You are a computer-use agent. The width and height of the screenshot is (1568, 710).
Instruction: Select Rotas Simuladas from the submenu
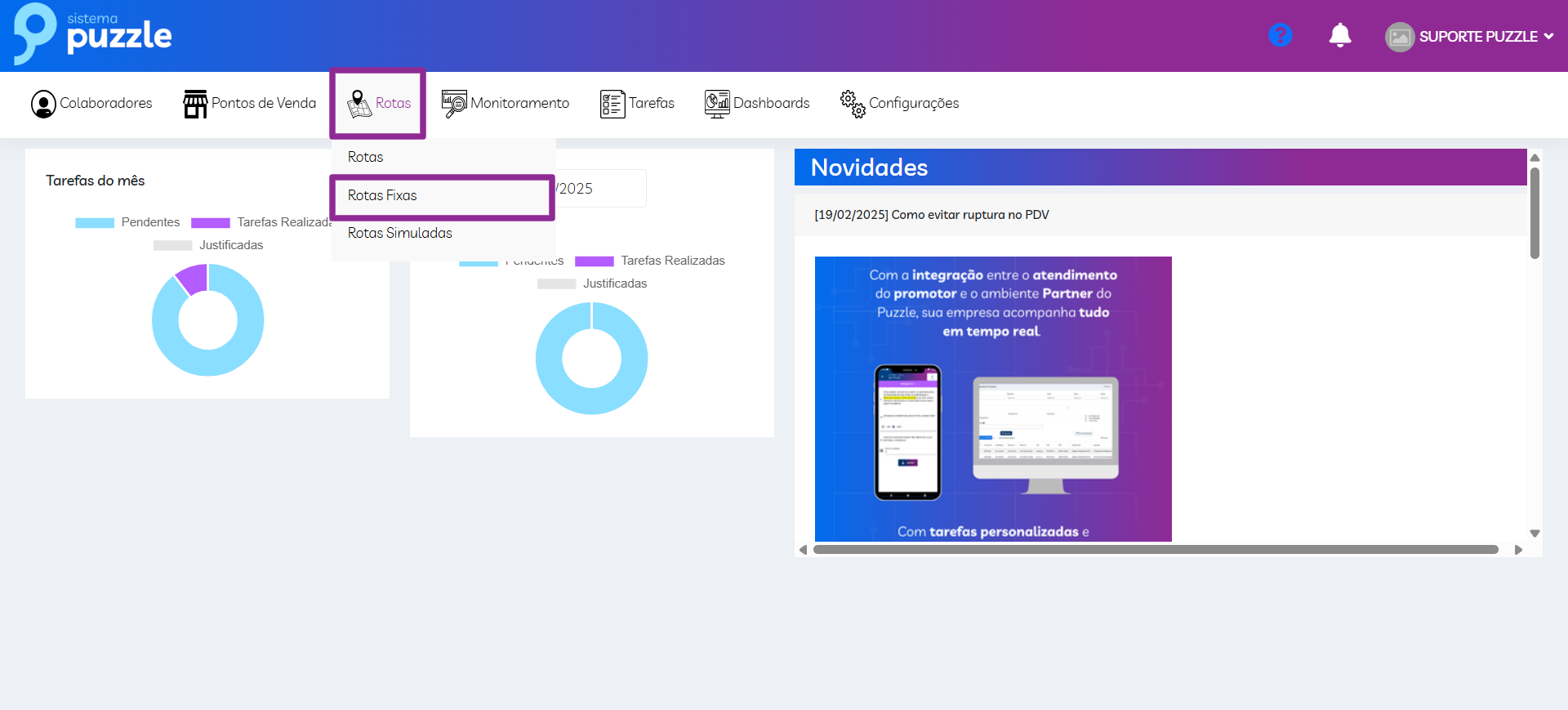coord(400,233)
